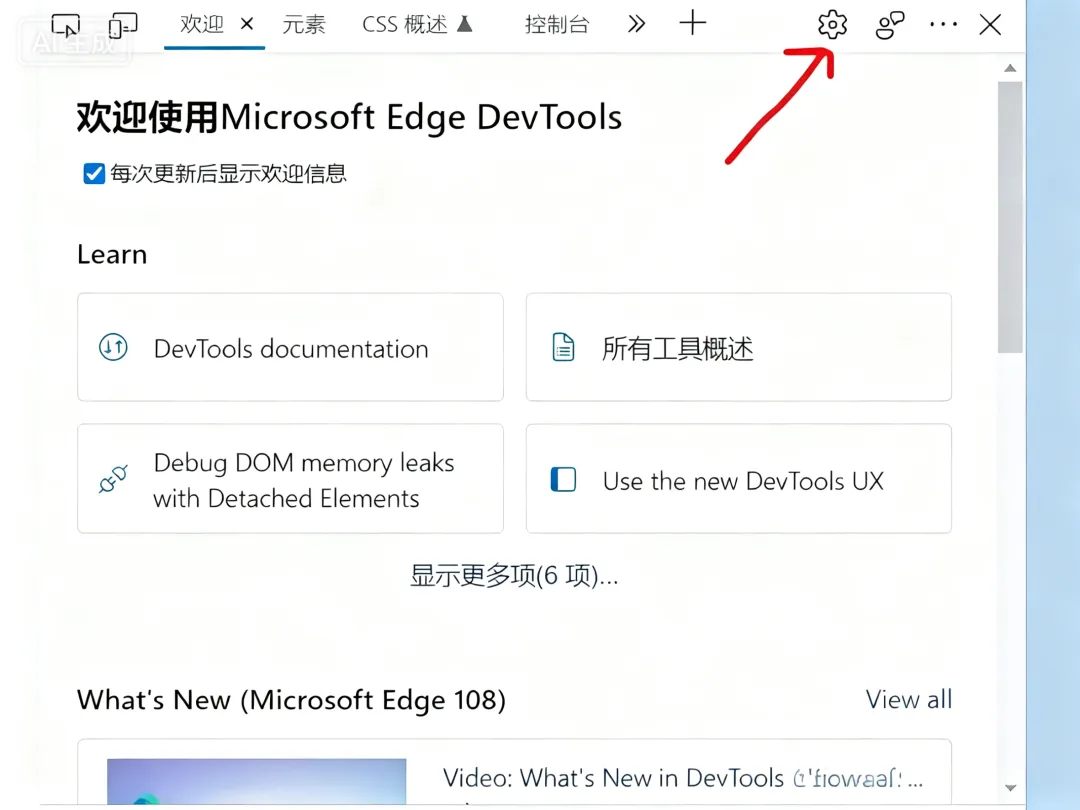Open Use the new DevTools UX card
The height and width of the screenshot is (810, 1080).
click(739, 479)
